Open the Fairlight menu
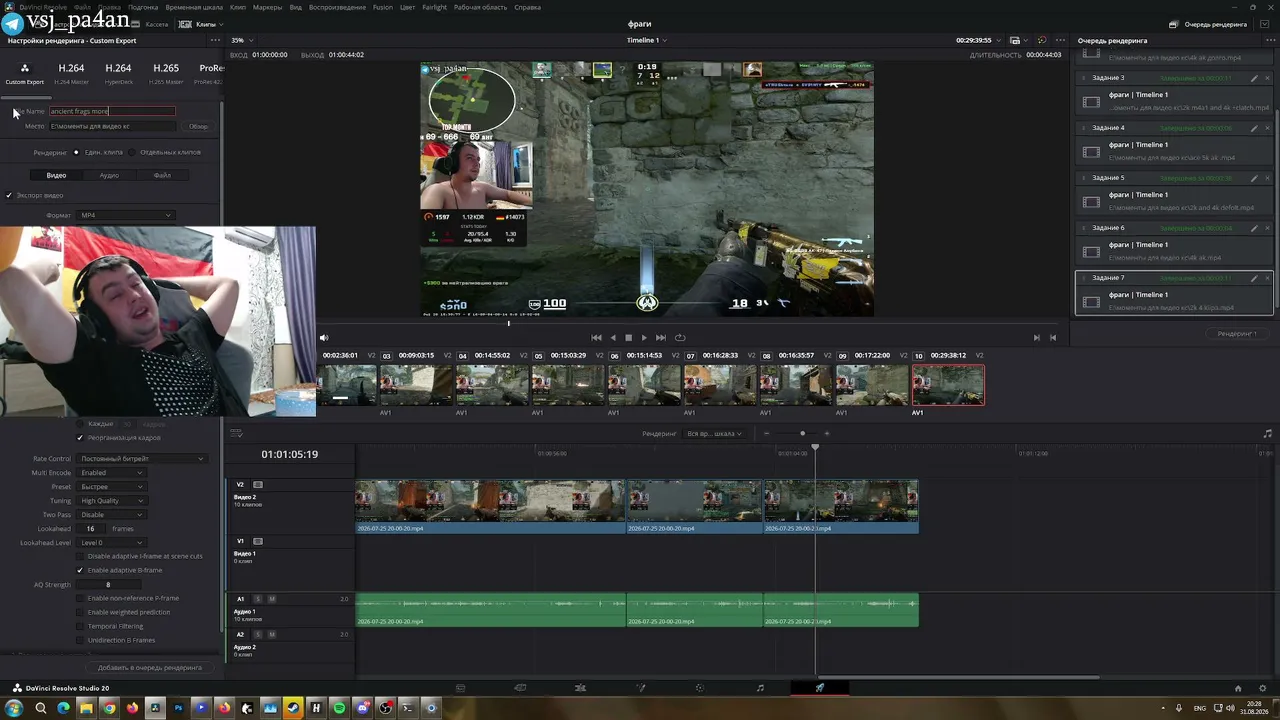Image resolution: width=1280 pixels, height=720 pixels. click(x=434, y=7)
